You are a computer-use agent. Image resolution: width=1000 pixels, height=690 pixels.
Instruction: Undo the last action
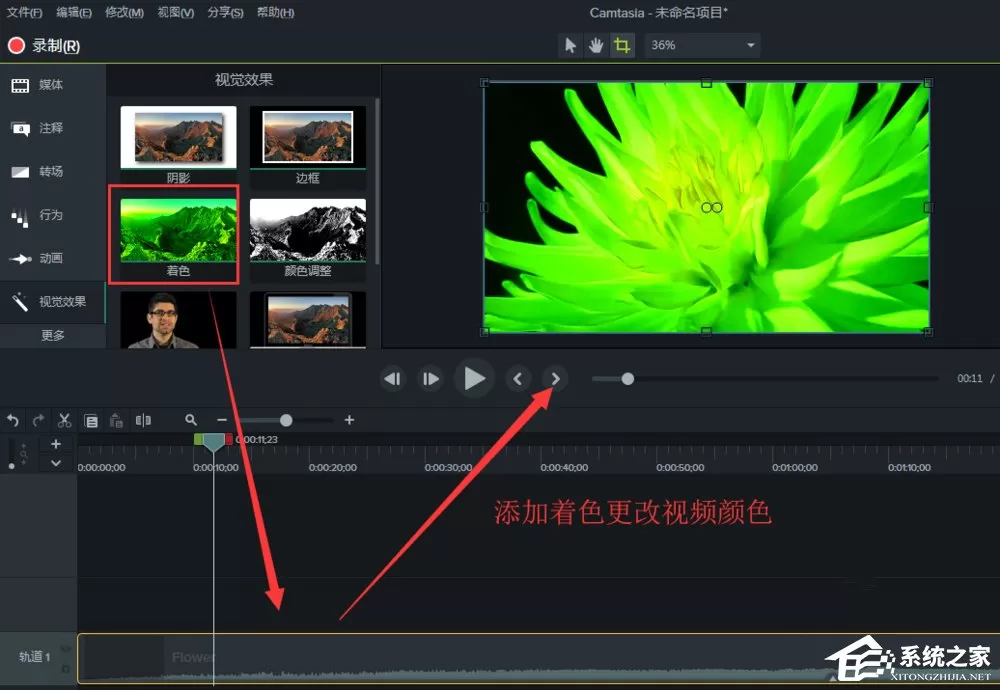pos(13,420)
